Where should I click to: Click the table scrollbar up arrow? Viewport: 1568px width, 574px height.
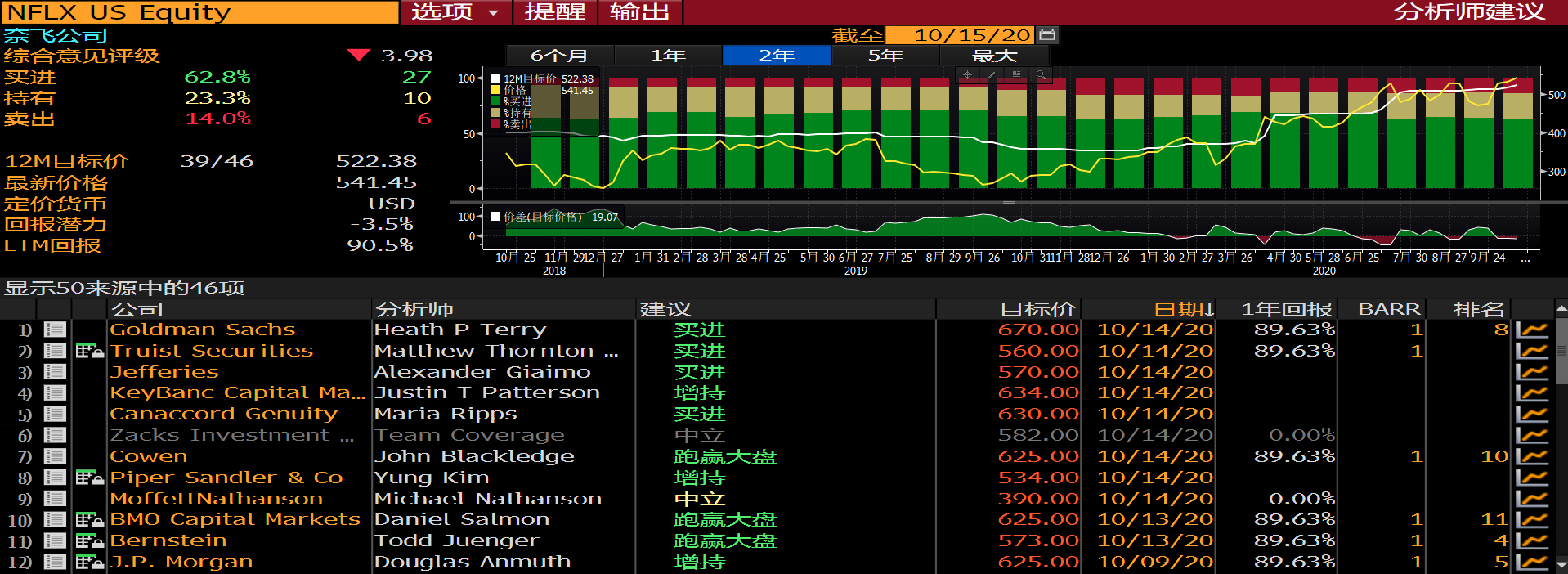coord(1561,309)
